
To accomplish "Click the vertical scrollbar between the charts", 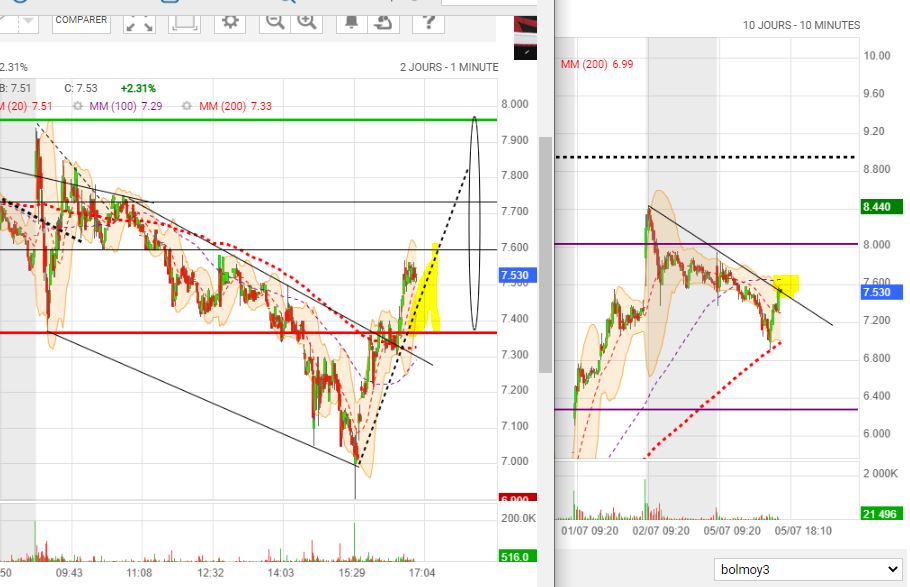I will coord(546,254).
